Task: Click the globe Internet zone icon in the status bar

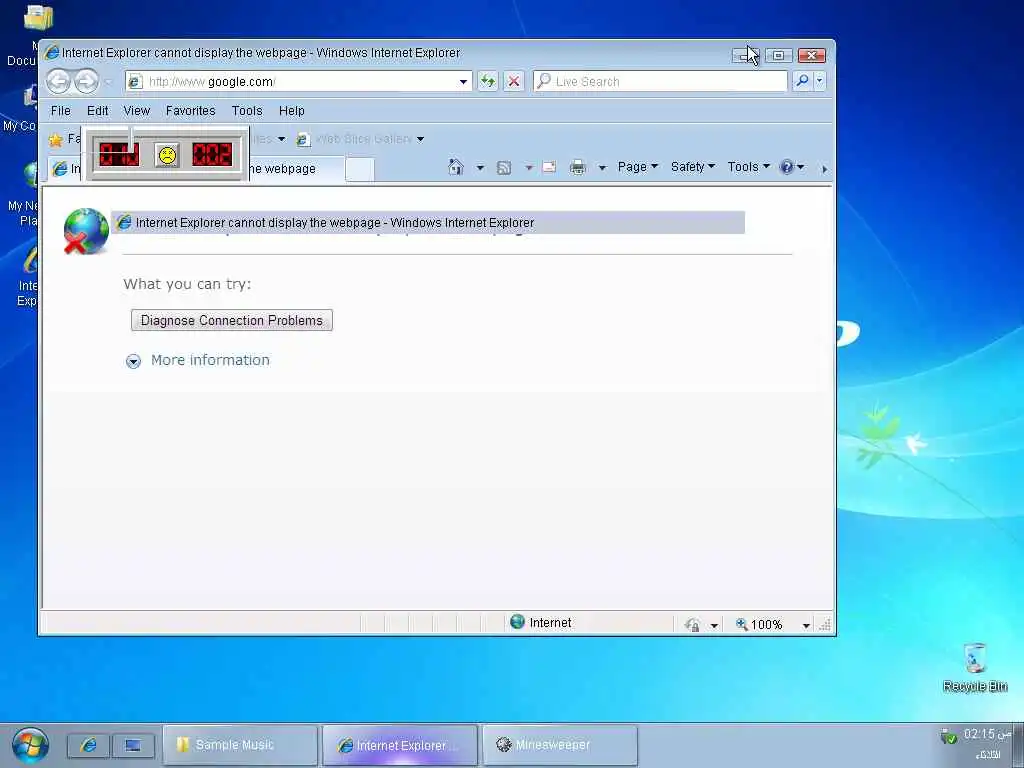Action: pyautogui.click(x=517, y=622)
